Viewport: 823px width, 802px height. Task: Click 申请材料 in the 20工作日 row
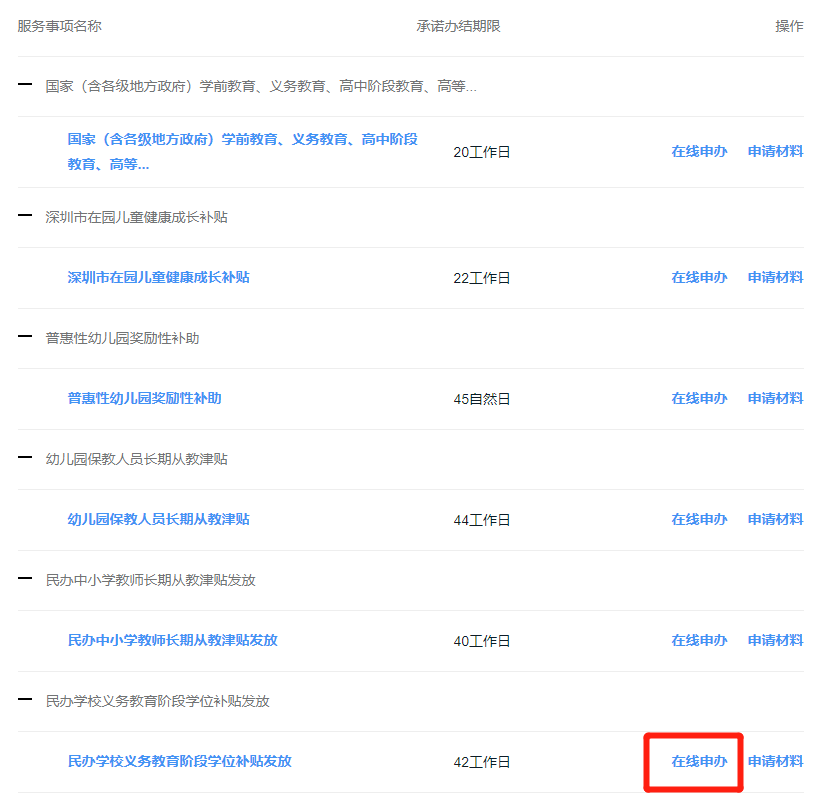click(775, 152)
